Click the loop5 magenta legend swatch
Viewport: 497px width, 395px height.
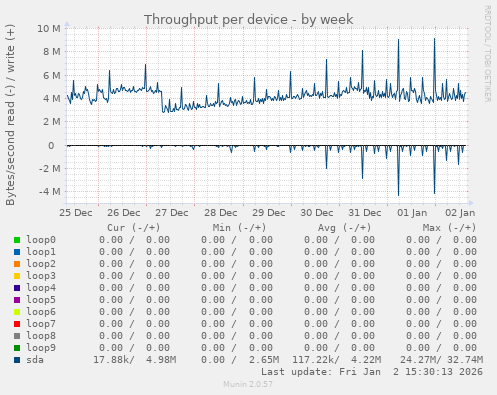tap(17, 300)
